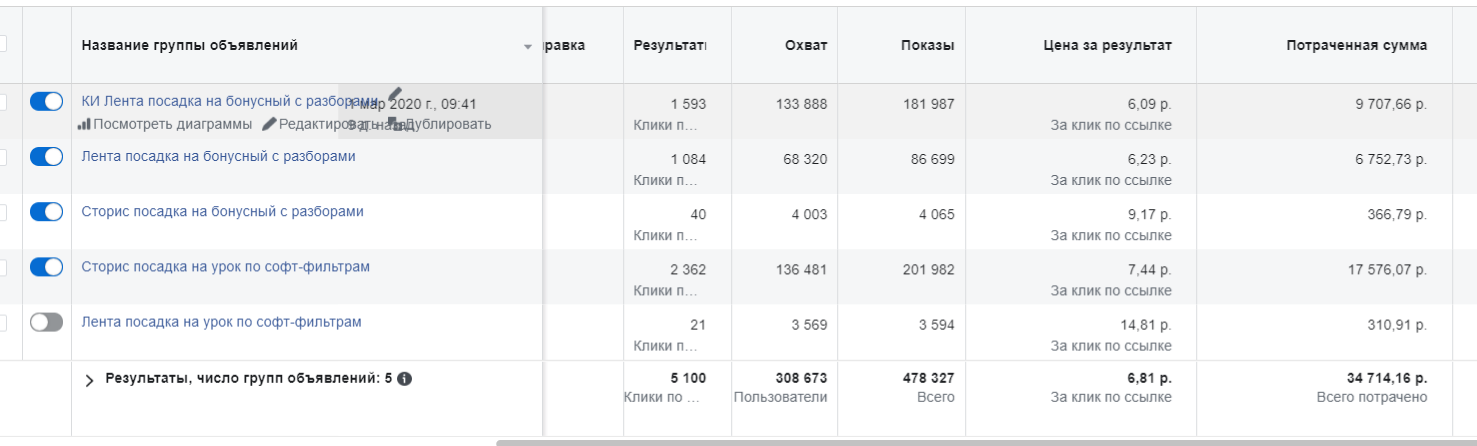Click the pencil icon next to Редактировать

(x=269, y=124)
